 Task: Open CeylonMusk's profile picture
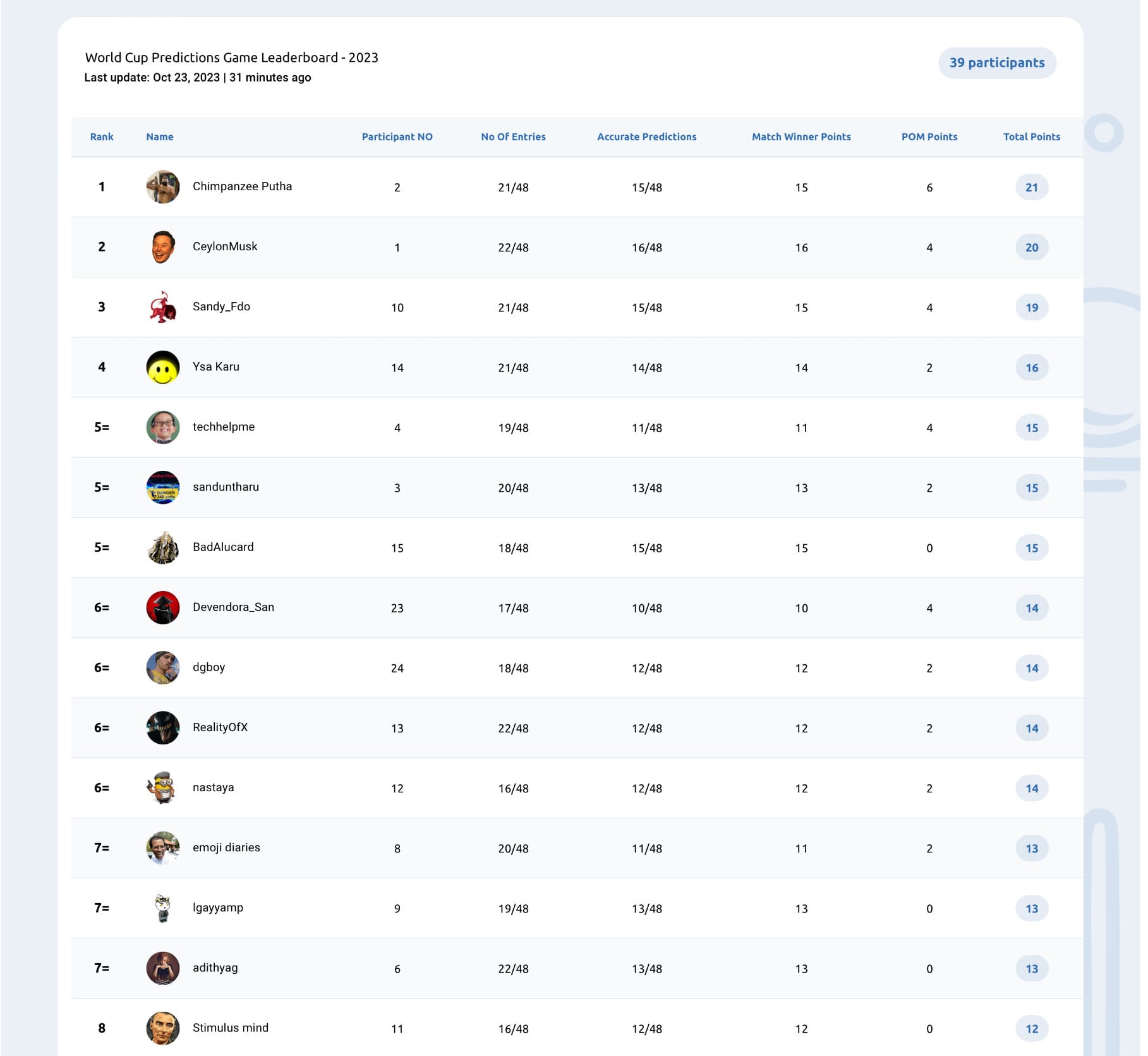163,247
